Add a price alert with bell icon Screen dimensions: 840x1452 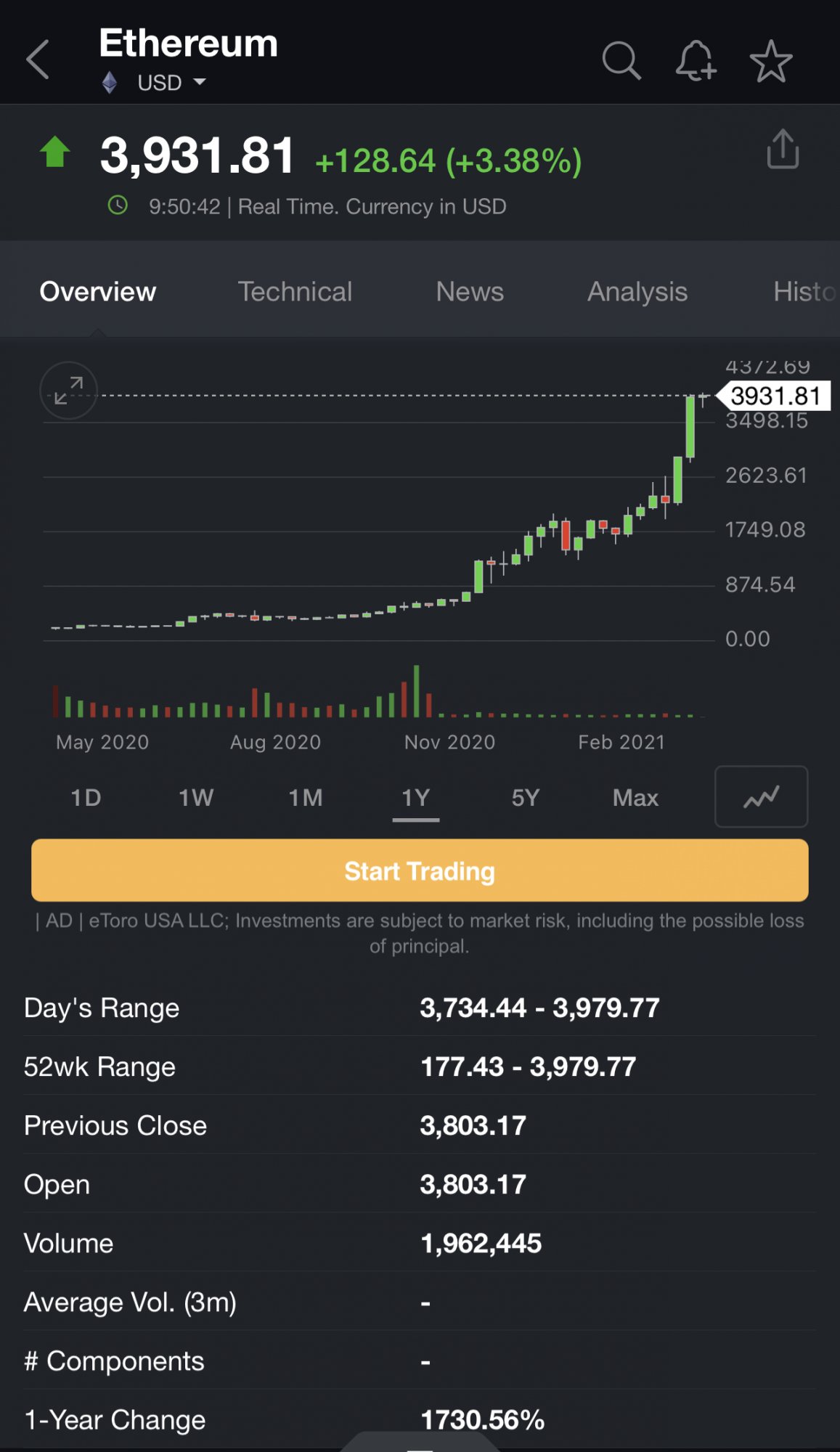click(696, 60)
